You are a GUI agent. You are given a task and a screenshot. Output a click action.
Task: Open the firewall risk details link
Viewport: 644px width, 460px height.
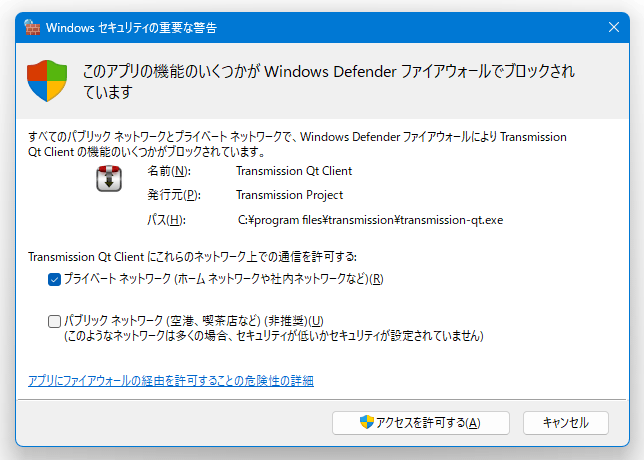tap(171, 381)
